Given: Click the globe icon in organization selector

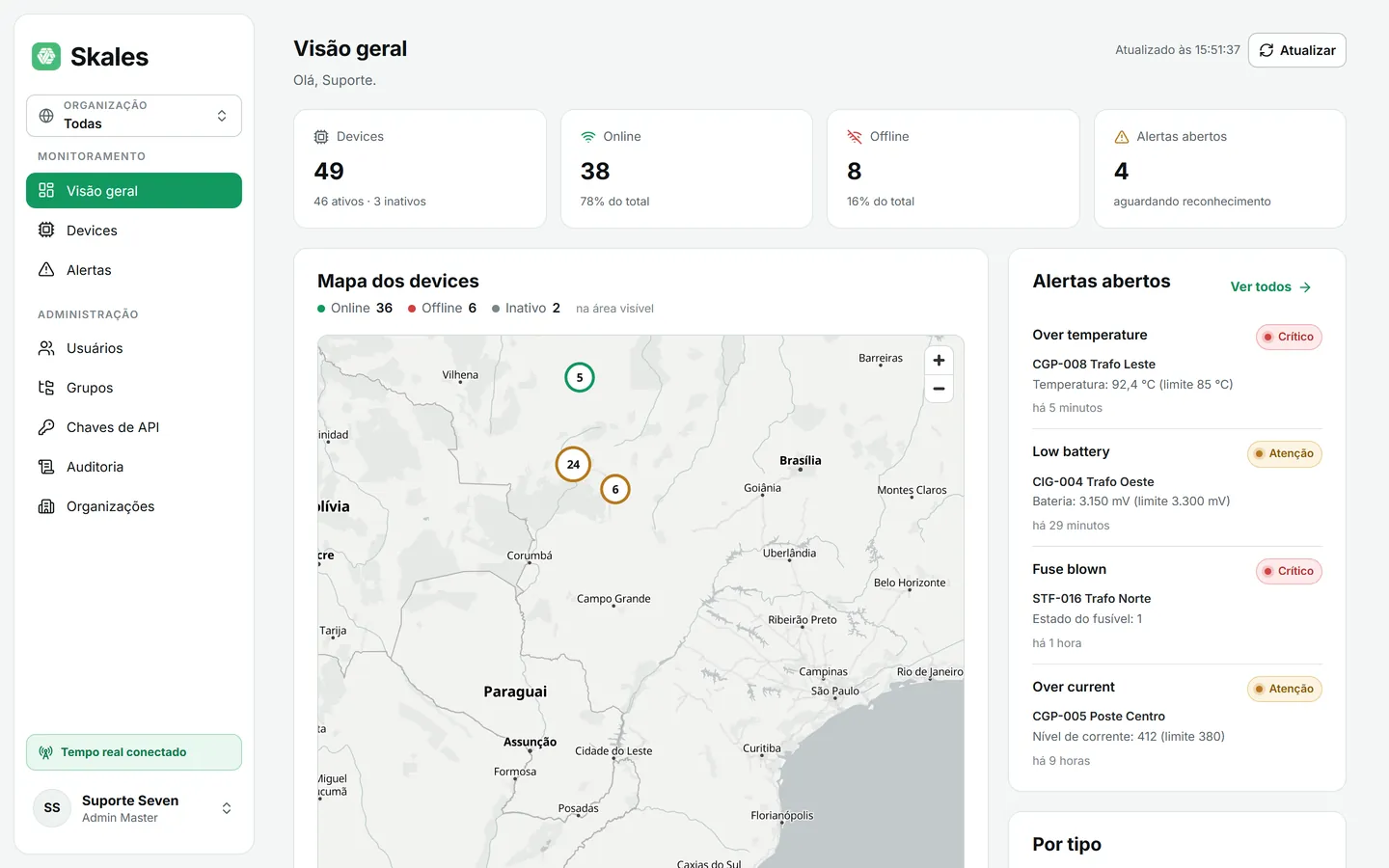Looking at the screenshot, I should [x=46, y=116].
